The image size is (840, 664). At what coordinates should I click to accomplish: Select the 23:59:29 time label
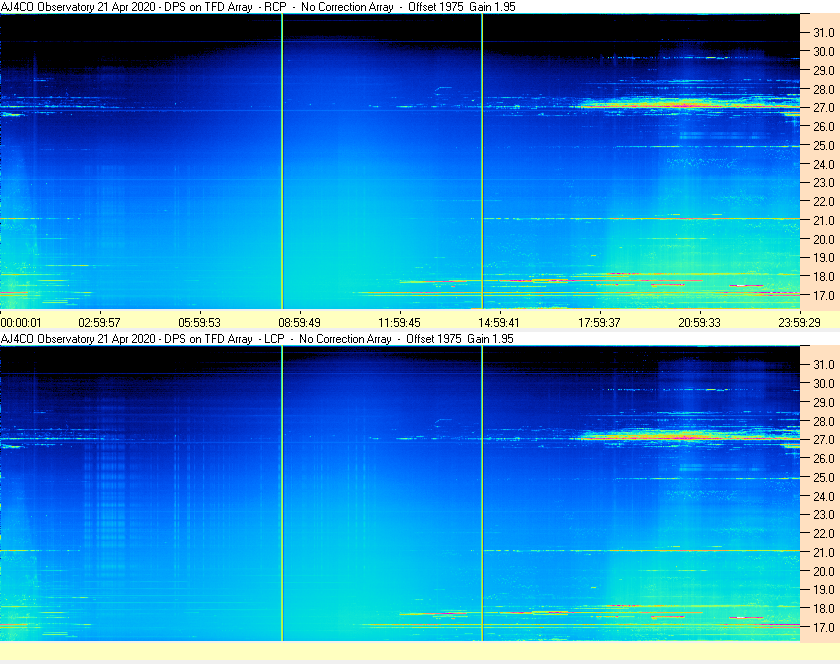[799, 323]
